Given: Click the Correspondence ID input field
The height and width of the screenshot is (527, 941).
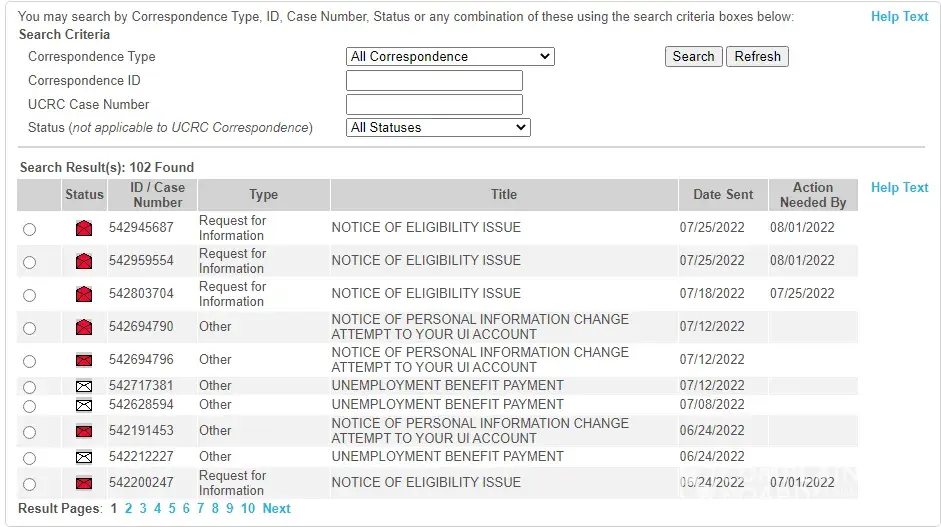Looking at the screenshot, I should (434, 81).
